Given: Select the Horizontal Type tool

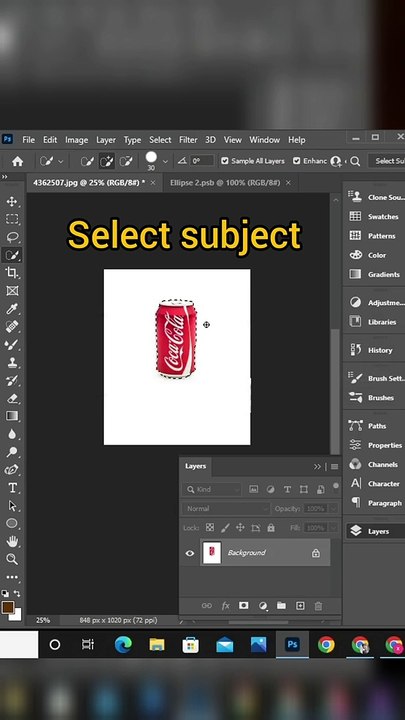Looking at the screenshot, I should (x=12, y=488).
